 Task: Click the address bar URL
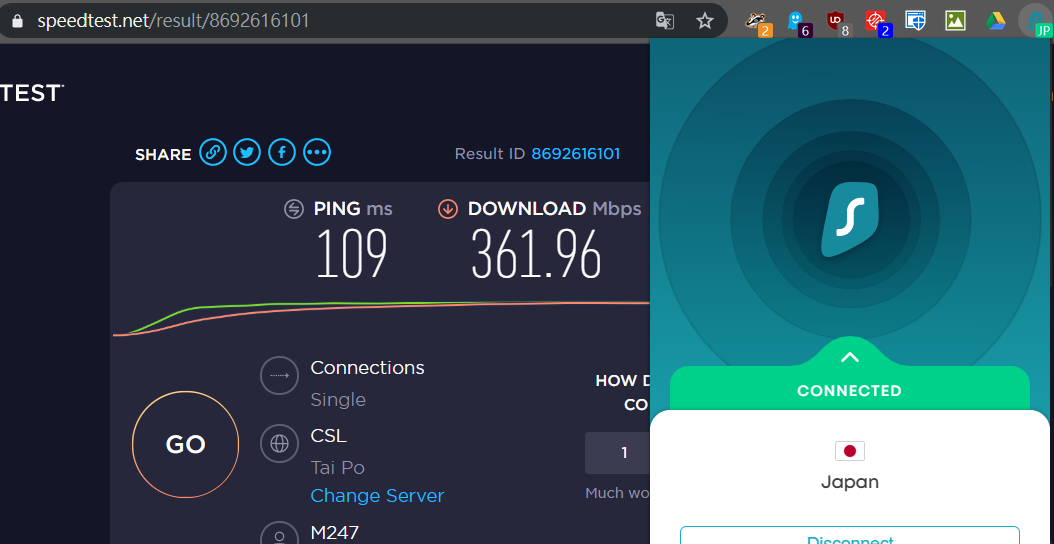click(173, 21)
